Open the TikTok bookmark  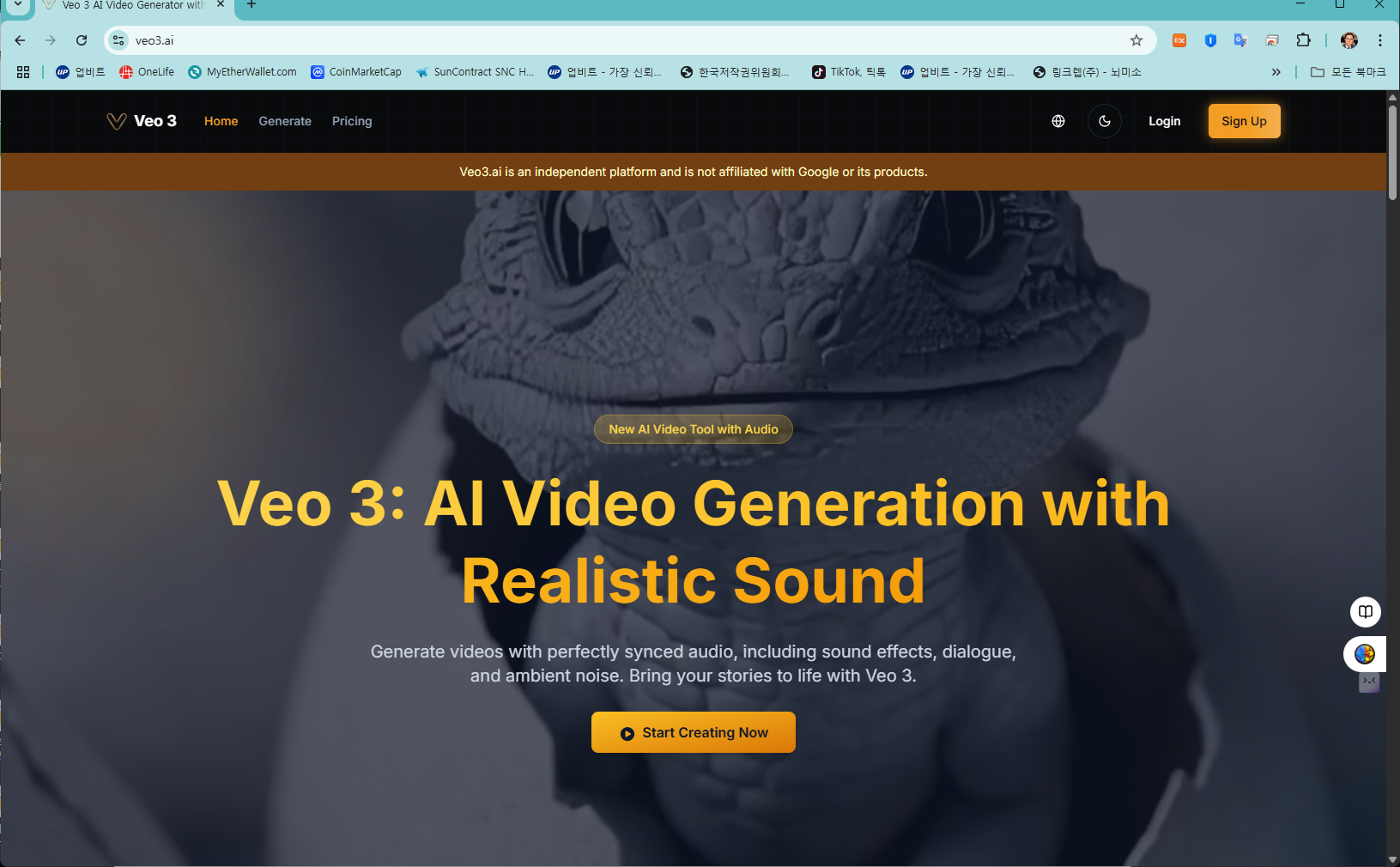pos(849,72)
